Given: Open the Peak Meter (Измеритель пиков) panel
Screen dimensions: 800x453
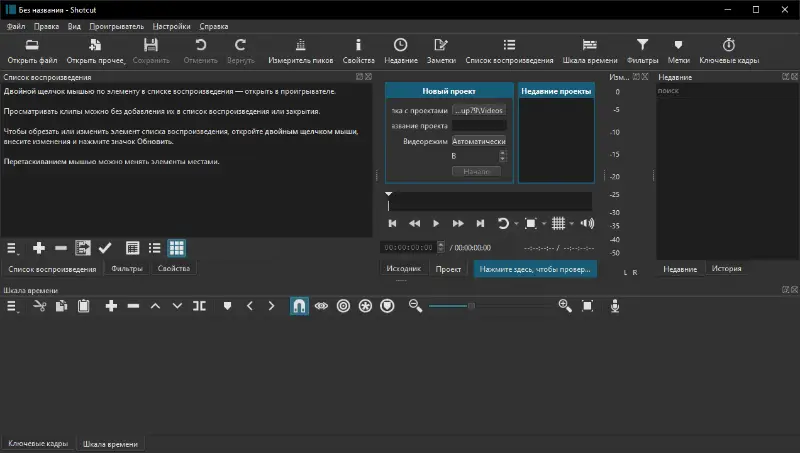Looking at the screenshot, I should [301, 52].
